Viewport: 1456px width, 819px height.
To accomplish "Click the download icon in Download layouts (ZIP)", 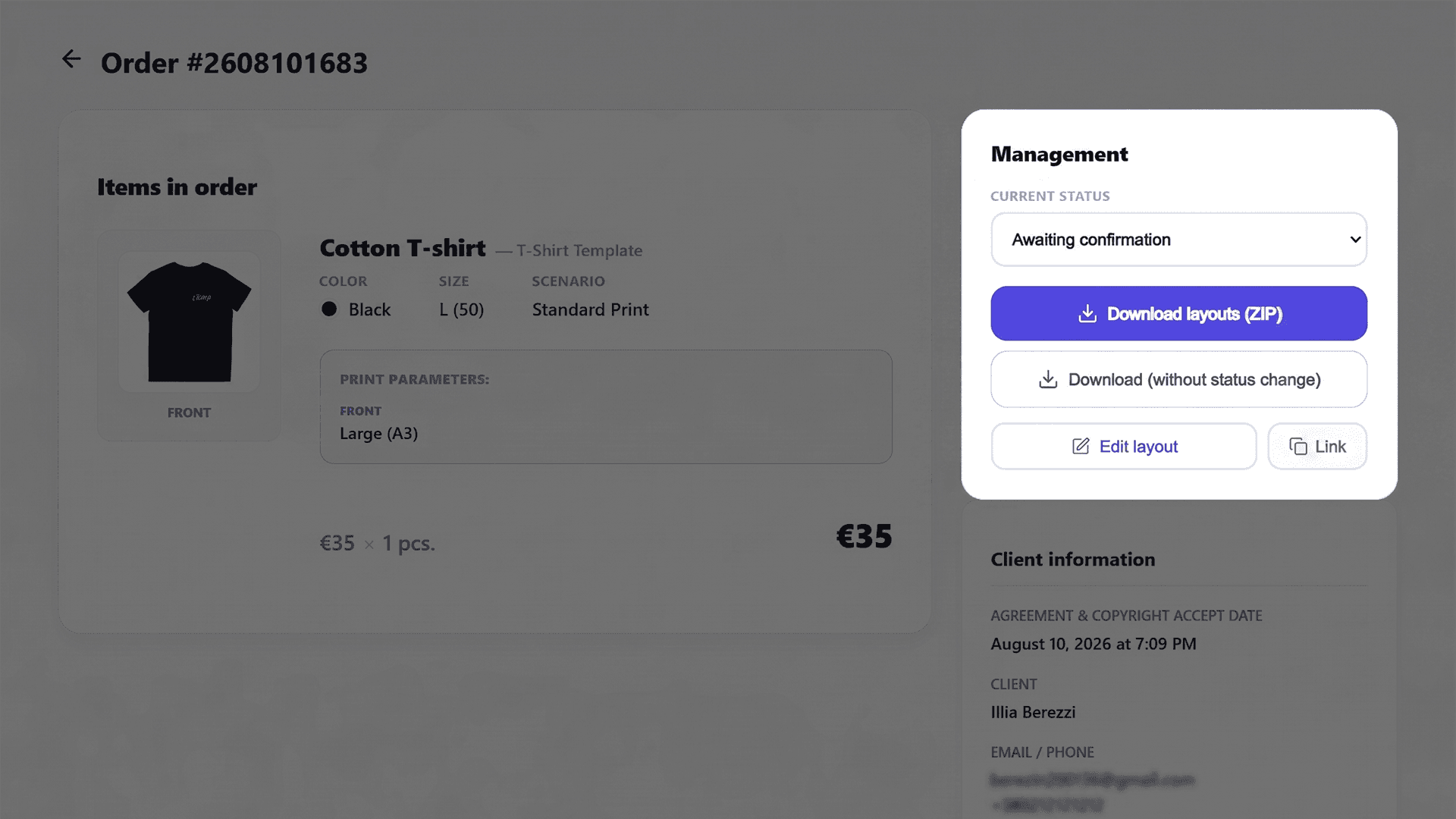I will click(x=1087, y=313).
